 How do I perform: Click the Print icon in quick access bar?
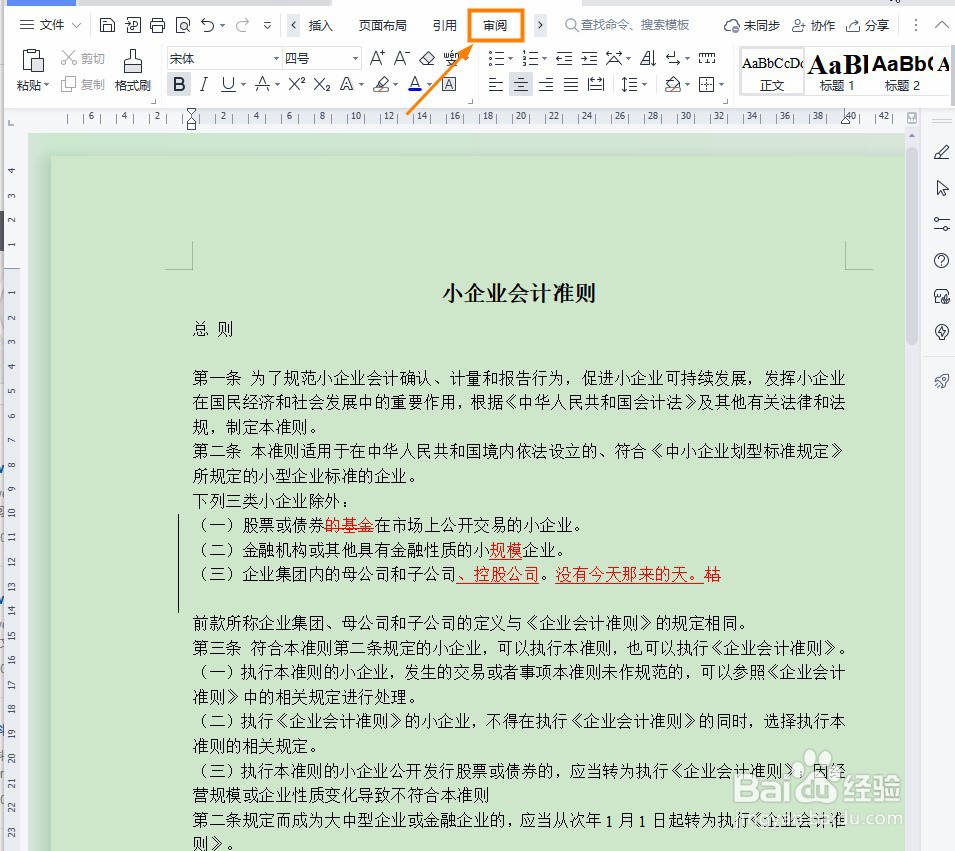tap(157, 26)
